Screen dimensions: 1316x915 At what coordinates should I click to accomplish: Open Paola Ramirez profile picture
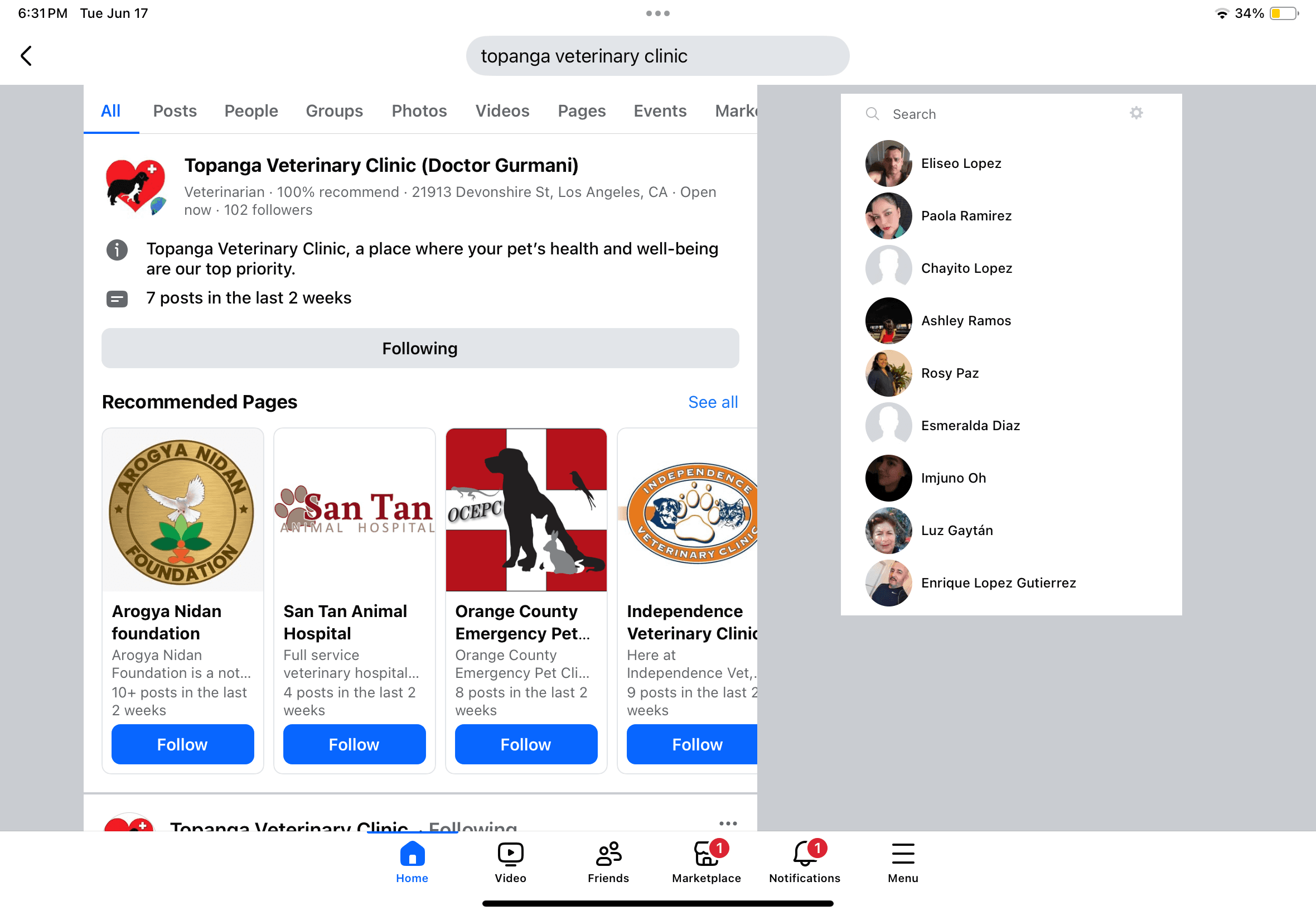tap(888, 215)
